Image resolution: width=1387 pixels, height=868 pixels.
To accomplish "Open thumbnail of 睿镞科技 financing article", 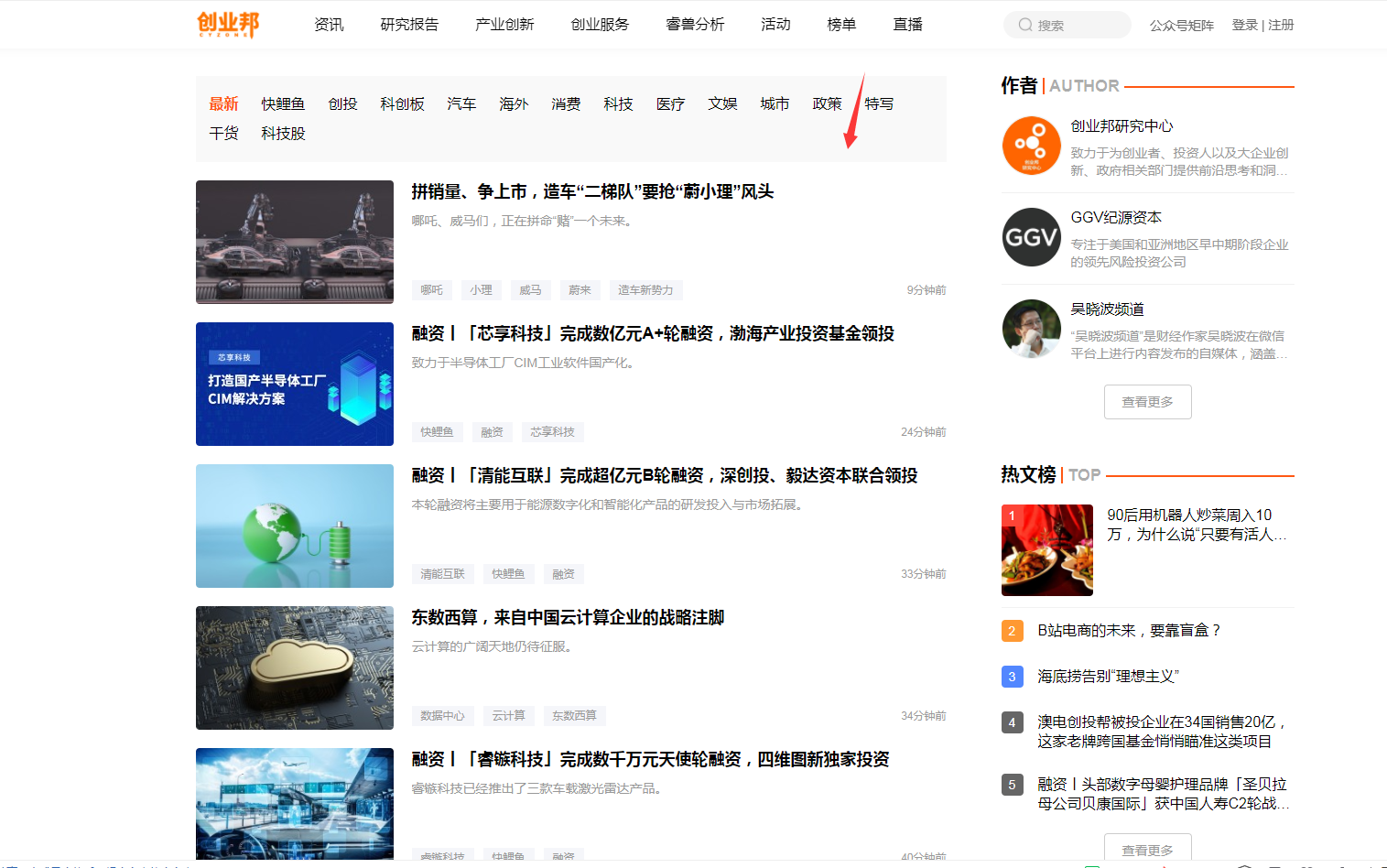I will click(295, 803).
